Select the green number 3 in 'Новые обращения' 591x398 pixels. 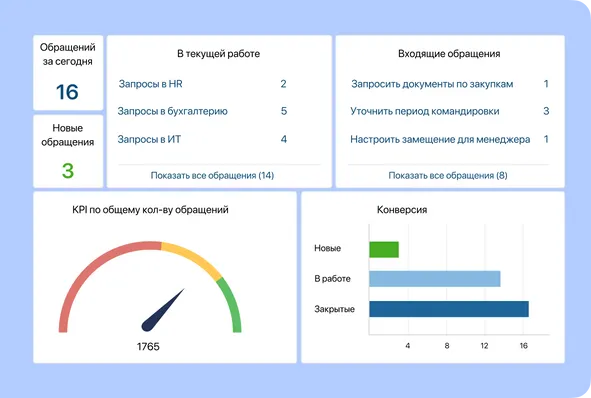tap(68, 170)
